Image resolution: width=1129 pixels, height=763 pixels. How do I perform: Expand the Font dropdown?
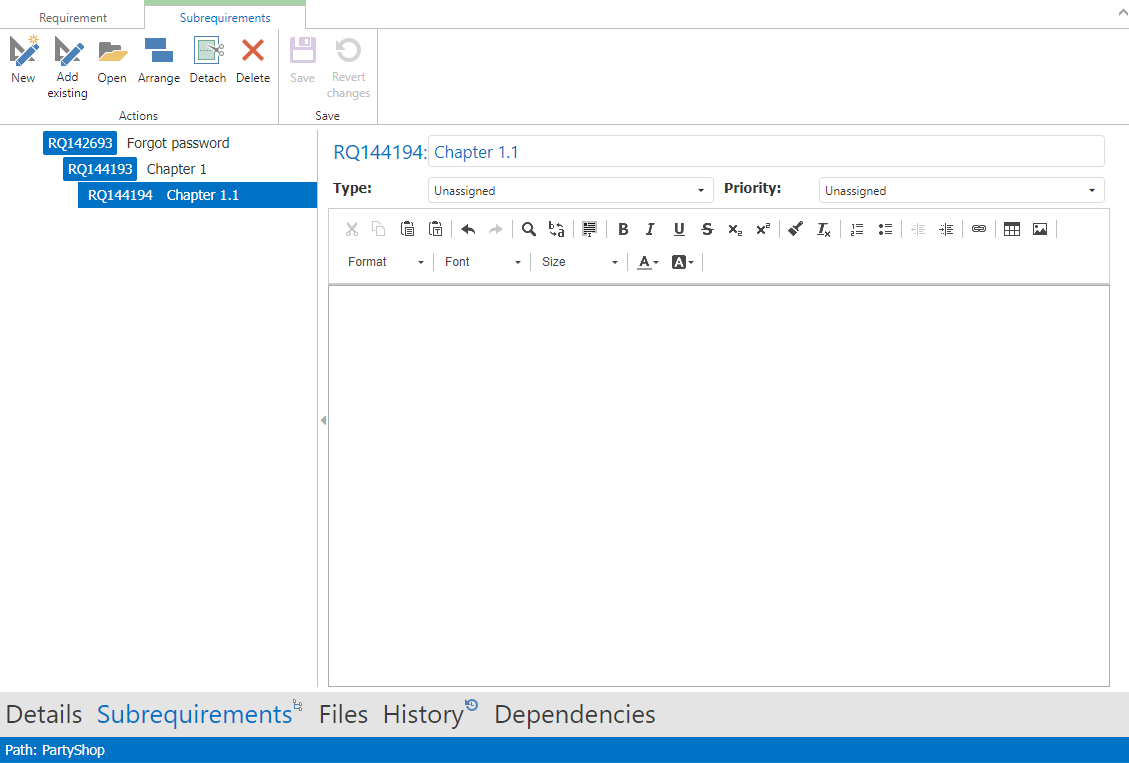click(x=483, y=262)
